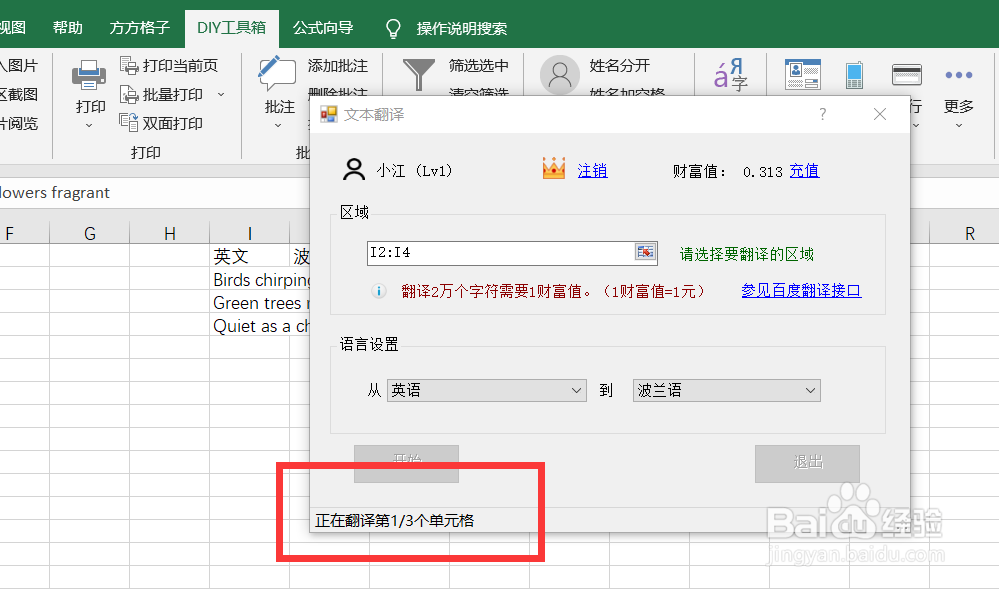The image size is (999, 589).
Task: Click the 双面打印 duplex printing icon
Action: click(x=131, y=123)
